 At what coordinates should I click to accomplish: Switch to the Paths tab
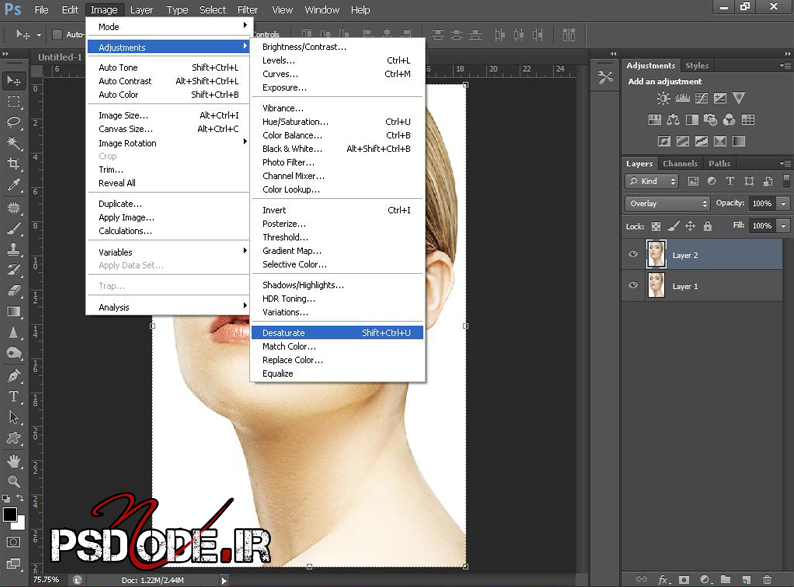pos(719,164)
